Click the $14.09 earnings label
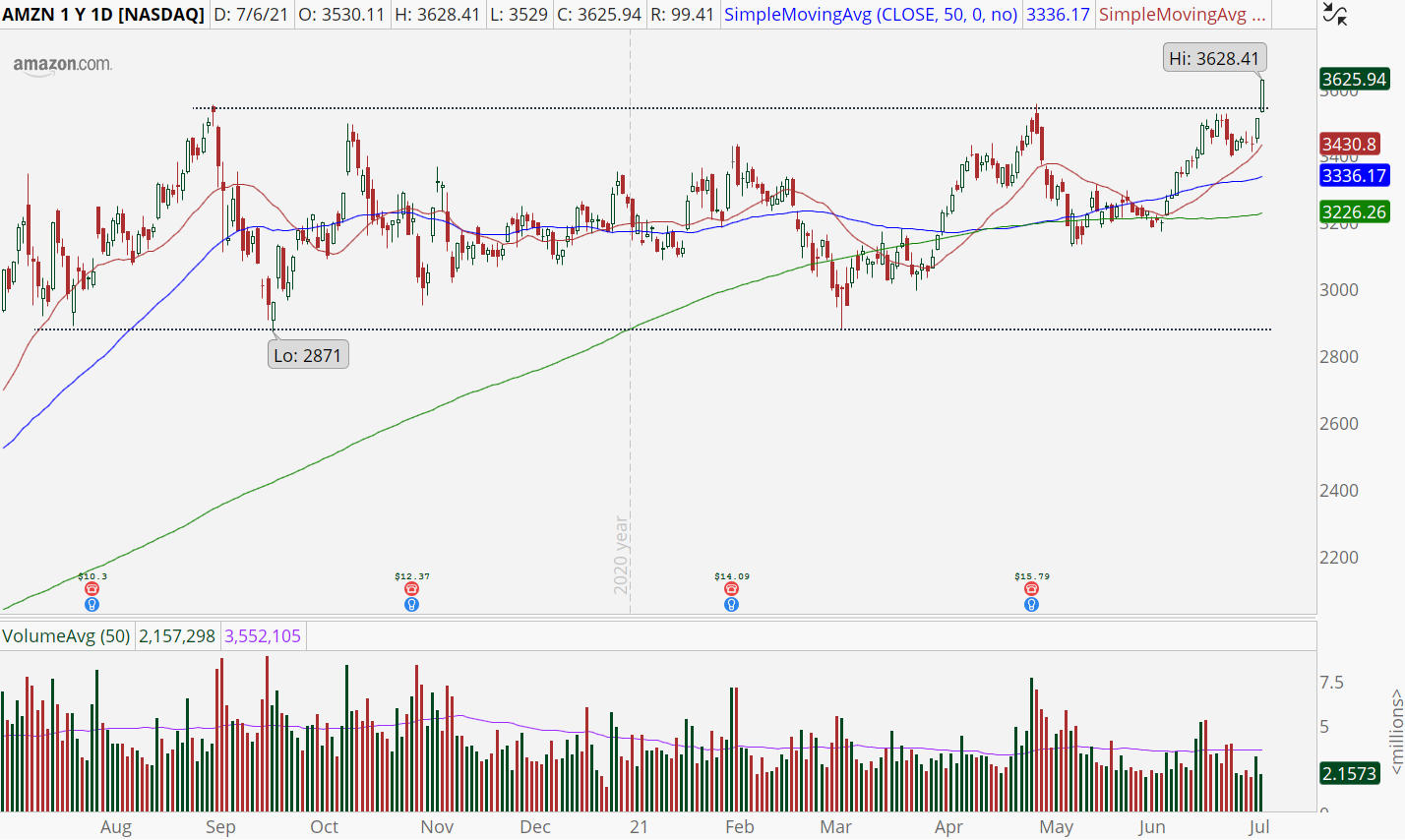 pyautogui.click(x=732, y=576)
